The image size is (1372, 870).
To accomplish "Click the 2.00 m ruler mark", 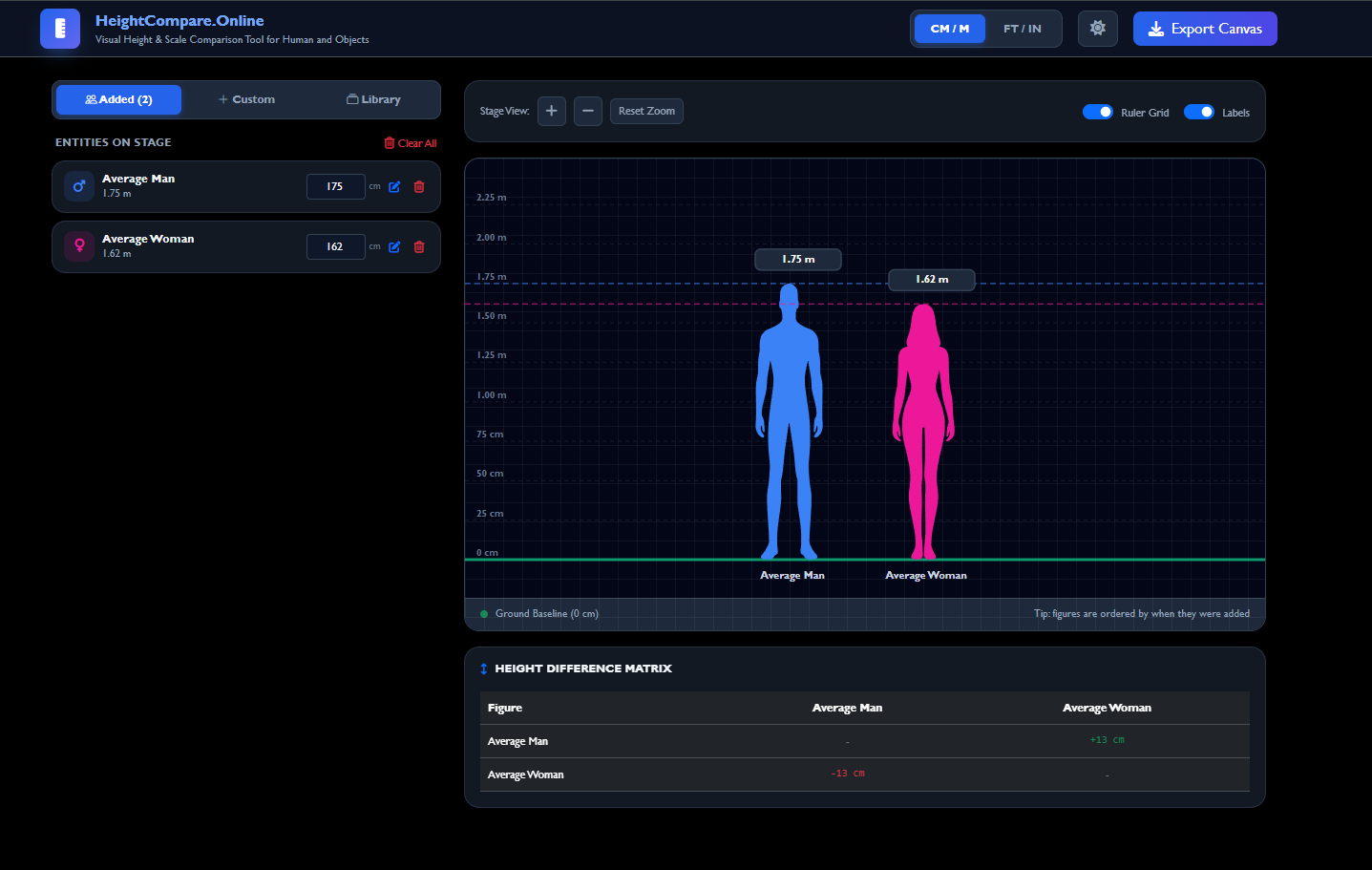I will (492, 238).
